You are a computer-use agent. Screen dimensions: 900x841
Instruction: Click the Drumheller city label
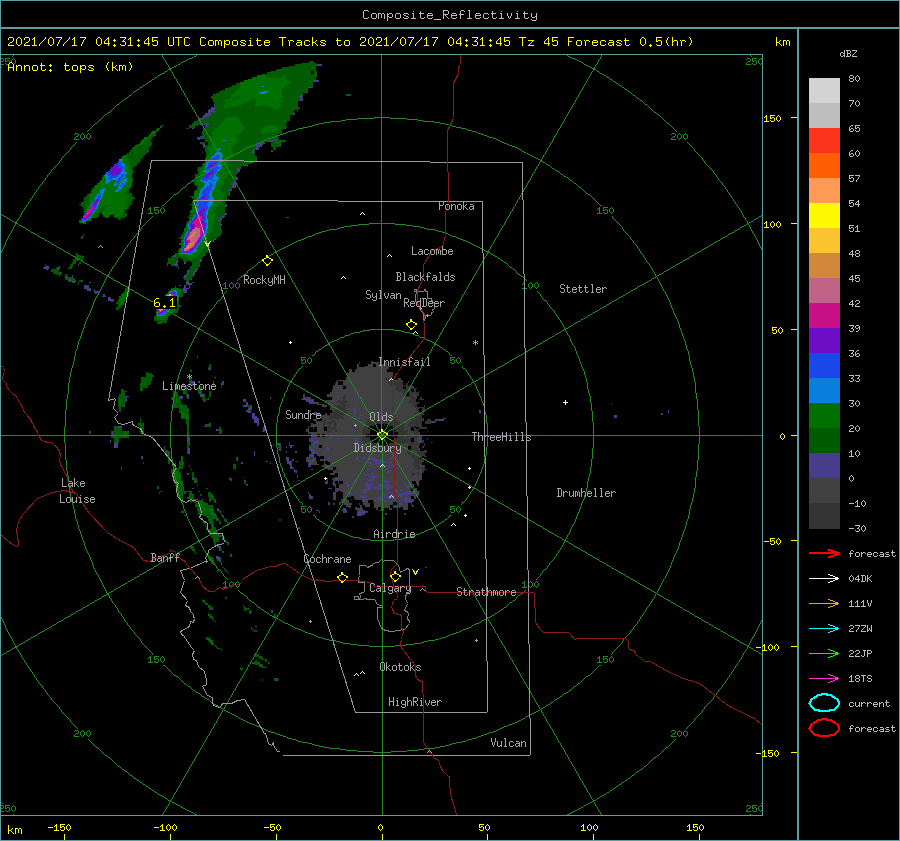[586, 493]
